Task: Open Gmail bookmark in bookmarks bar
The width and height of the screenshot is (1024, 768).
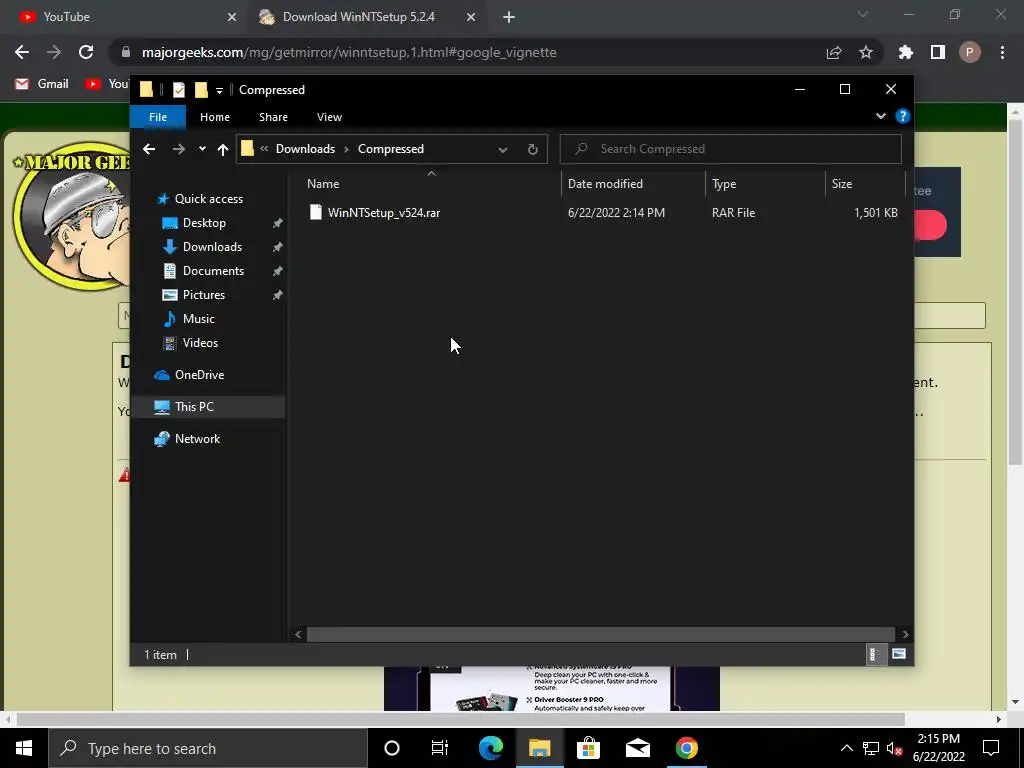Action: (42, 84)
